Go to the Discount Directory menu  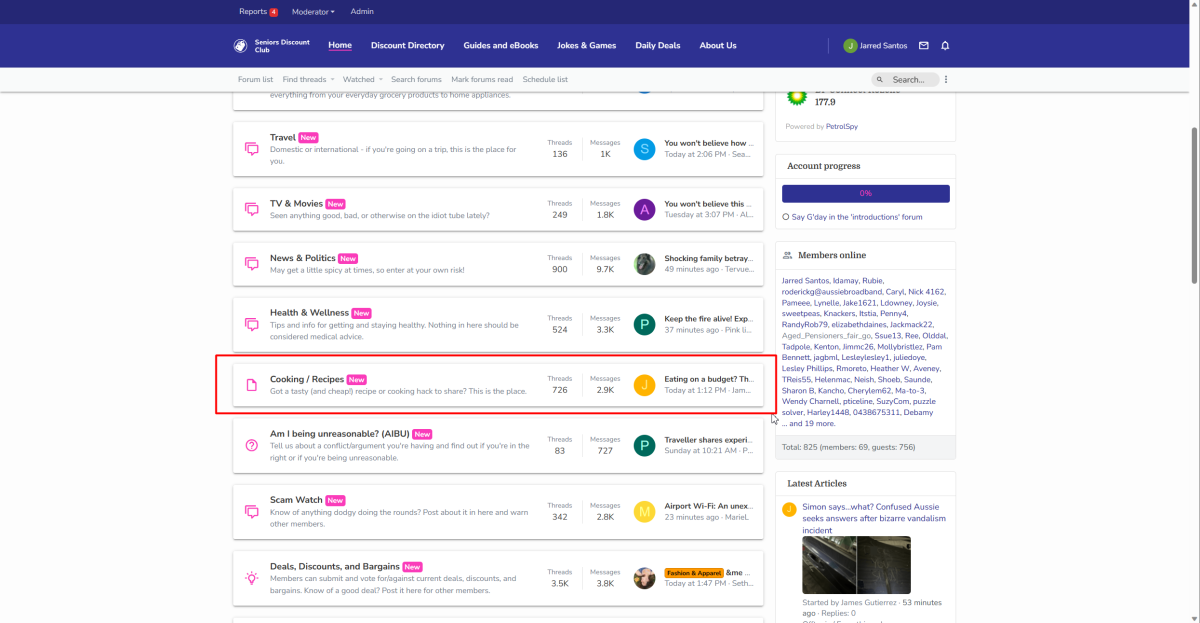pyautogui.click(x=407, y=46)
